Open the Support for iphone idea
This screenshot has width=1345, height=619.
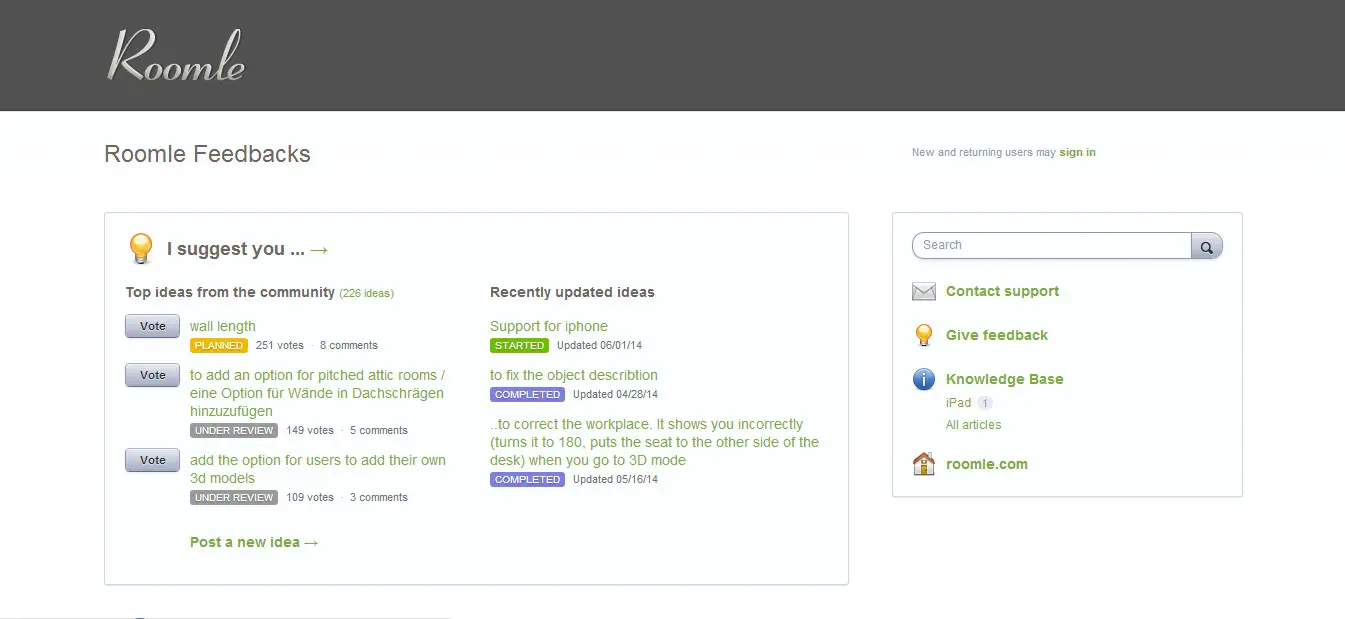point(549,326)
